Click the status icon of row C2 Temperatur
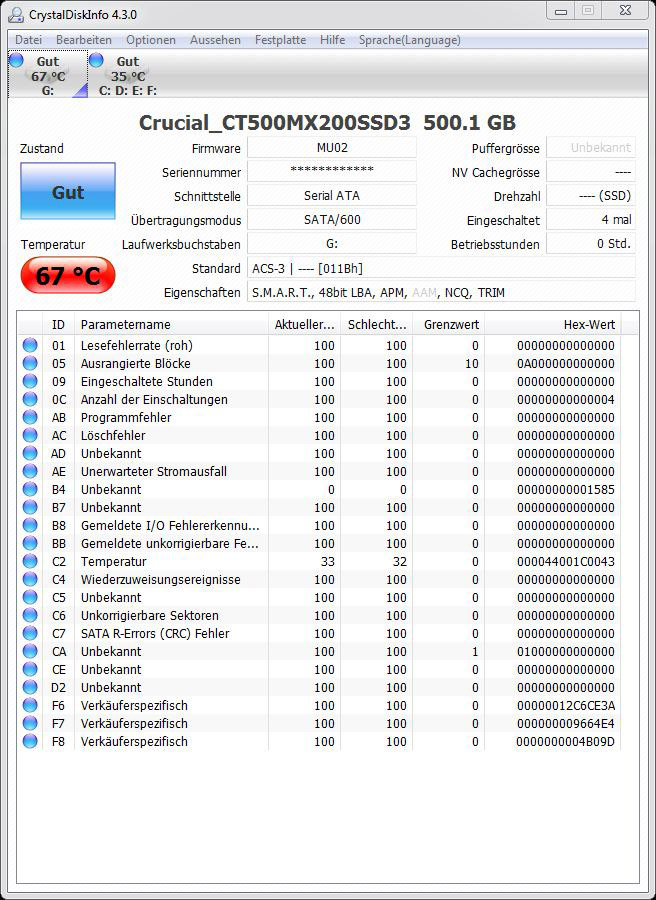 click(x=30, y=561)
